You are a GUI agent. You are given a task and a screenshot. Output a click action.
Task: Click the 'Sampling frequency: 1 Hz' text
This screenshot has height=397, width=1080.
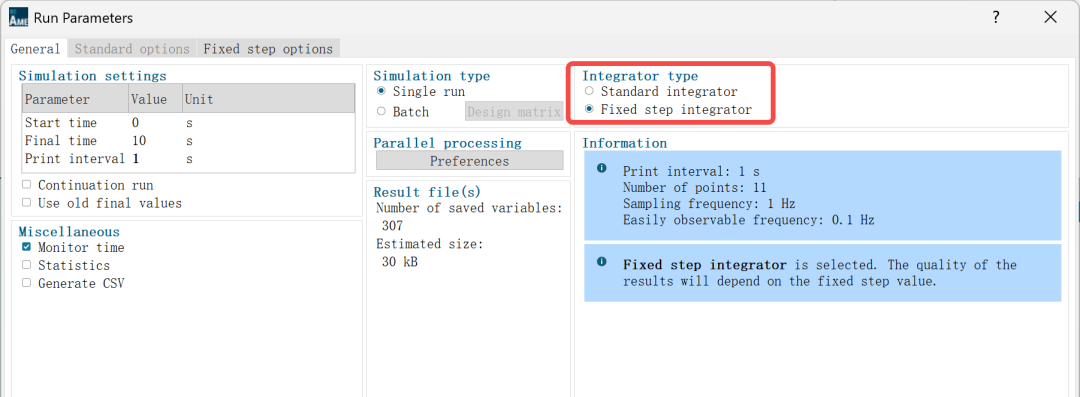[709, 204]
